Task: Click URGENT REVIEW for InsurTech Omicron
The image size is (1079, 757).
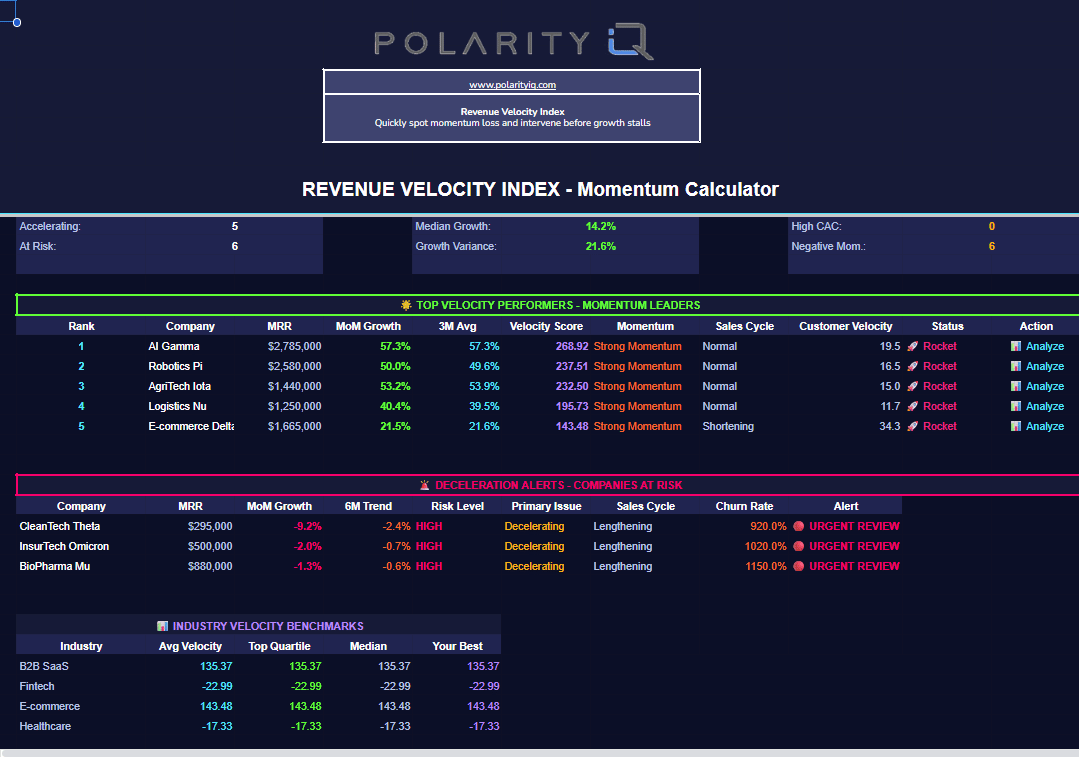Action: click(x=854, y=546)
